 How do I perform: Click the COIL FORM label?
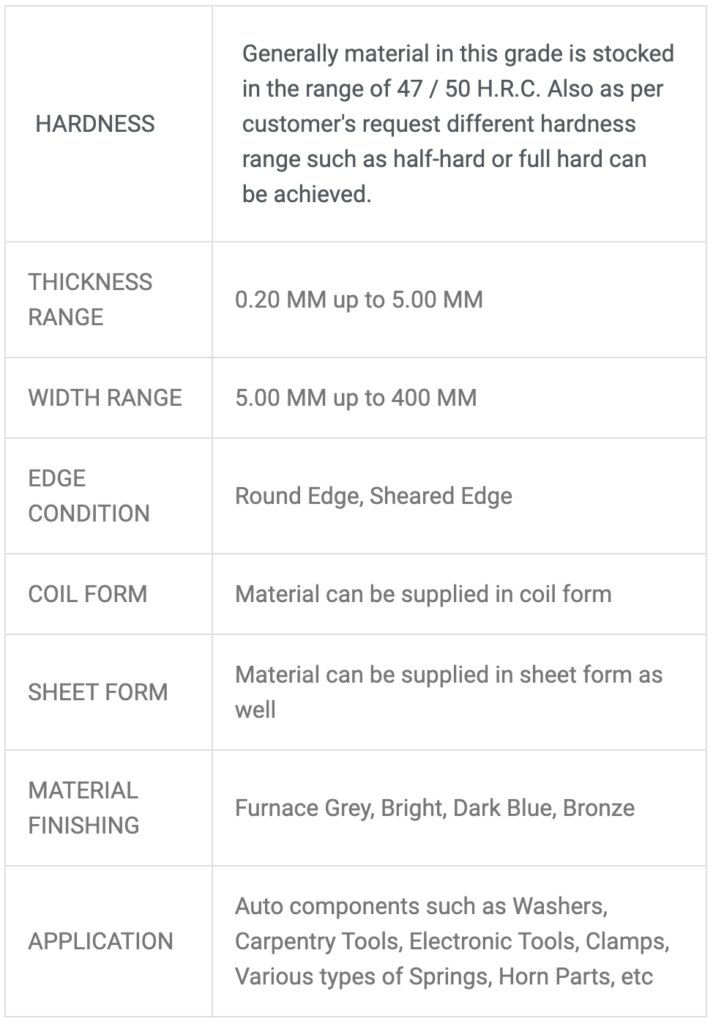(87, 594)
